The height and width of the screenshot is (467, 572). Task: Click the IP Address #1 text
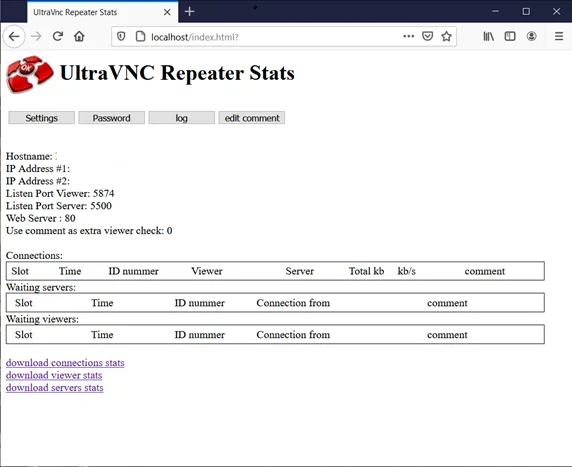pyautogui.click(x=38, y=169)
